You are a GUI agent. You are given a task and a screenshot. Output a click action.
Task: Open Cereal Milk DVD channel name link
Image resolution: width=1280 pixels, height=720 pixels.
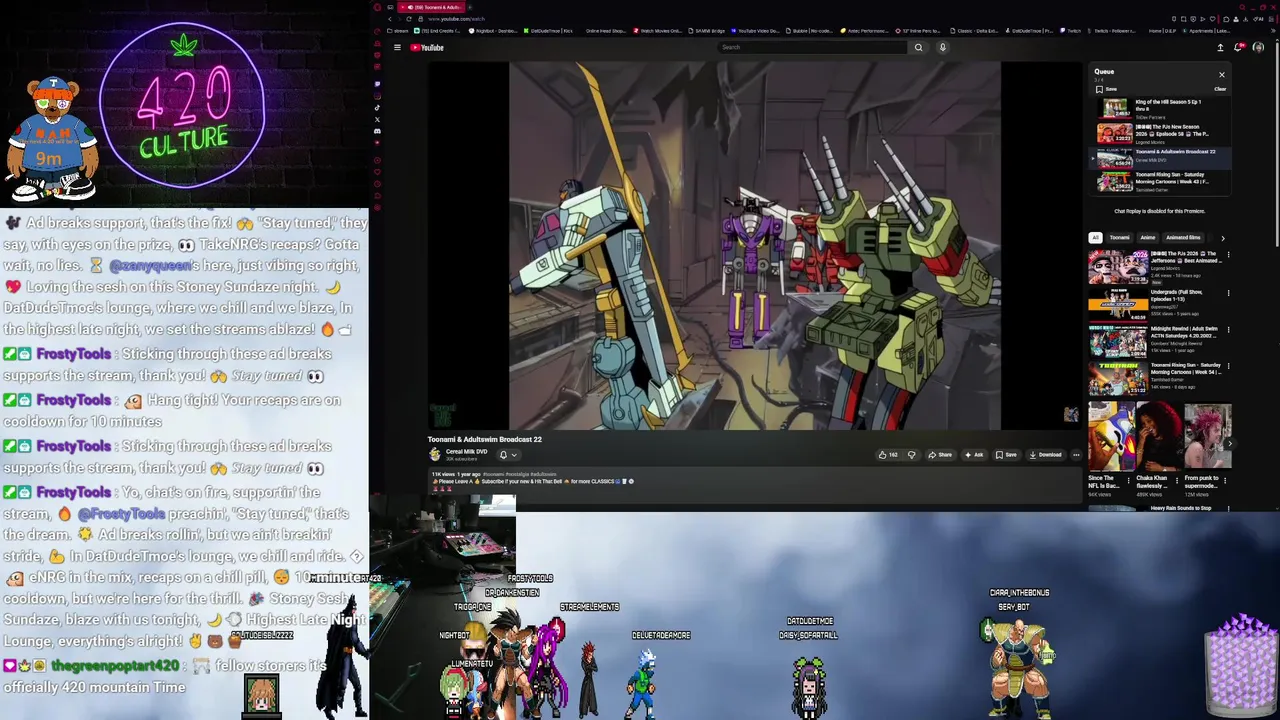coord(466,451)
